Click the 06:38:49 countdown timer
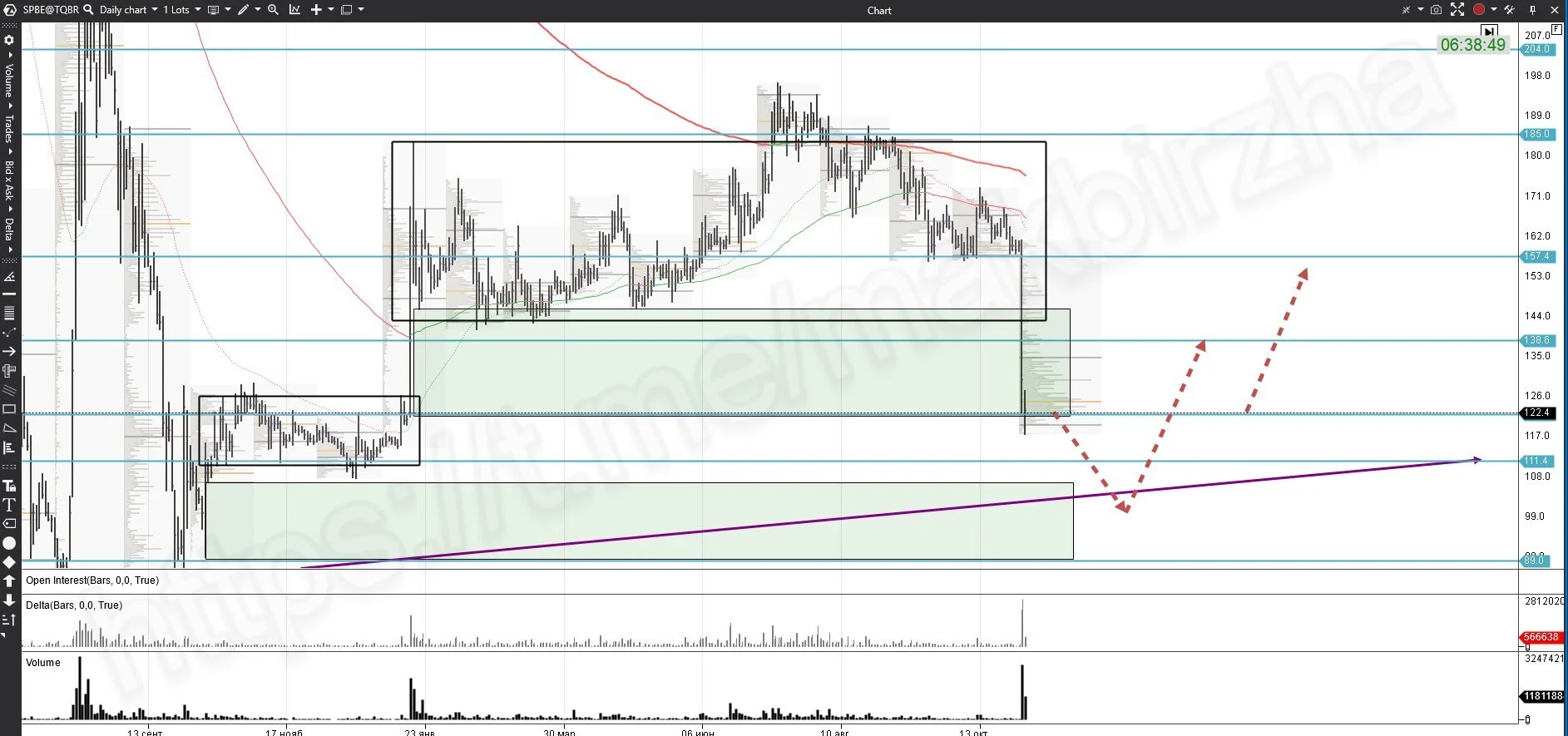The width and height of the screenshot is (1568, 736). [1472, 45]
